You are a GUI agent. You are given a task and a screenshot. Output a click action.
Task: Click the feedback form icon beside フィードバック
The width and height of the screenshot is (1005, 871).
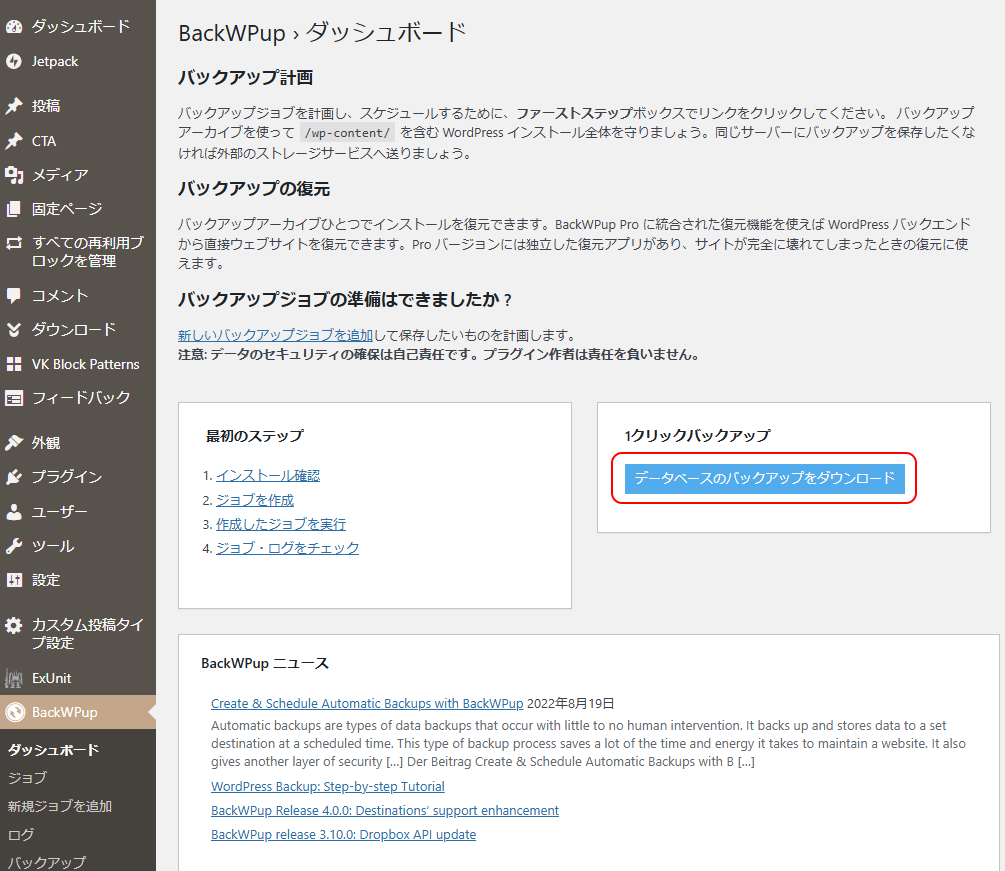click(14, 398)
